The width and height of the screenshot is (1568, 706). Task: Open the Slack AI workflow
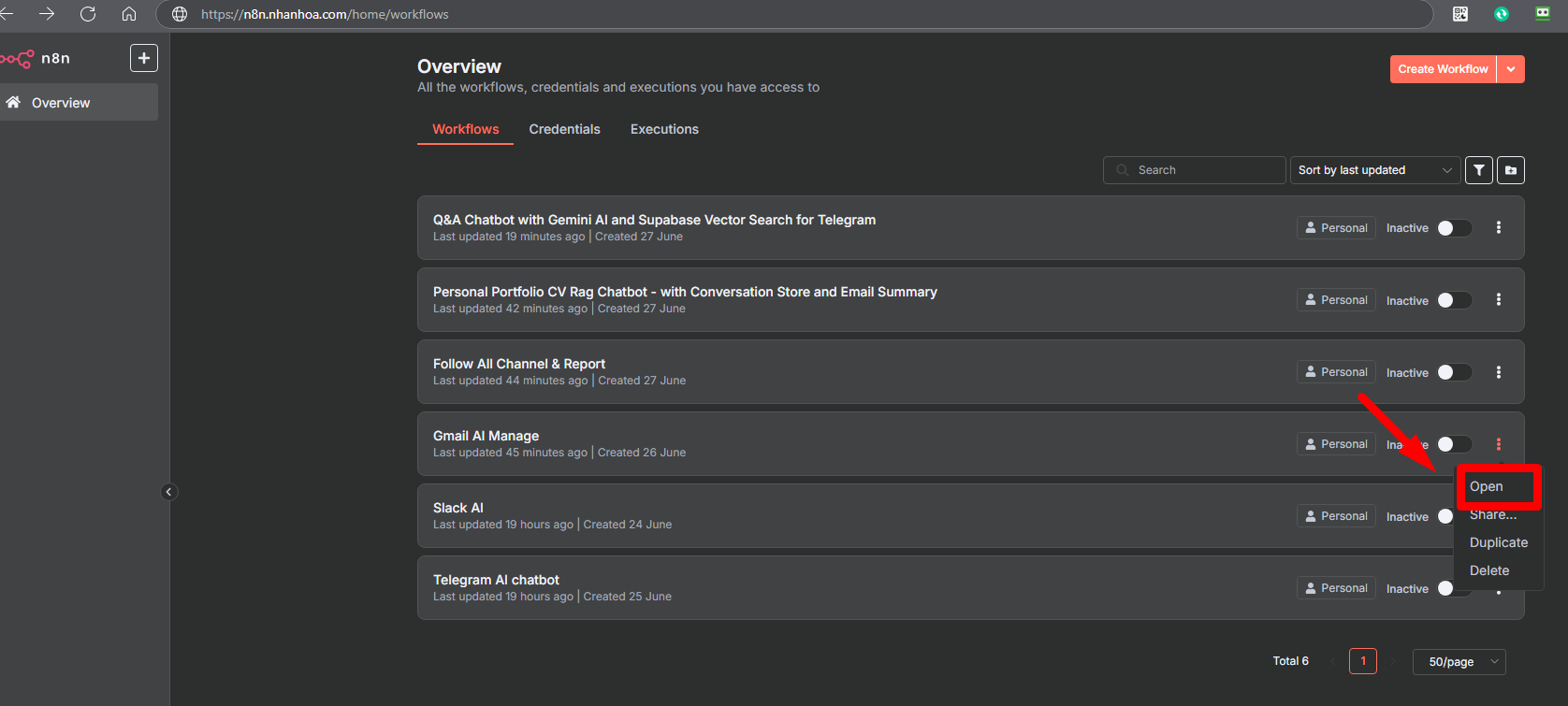coord(458,508)
